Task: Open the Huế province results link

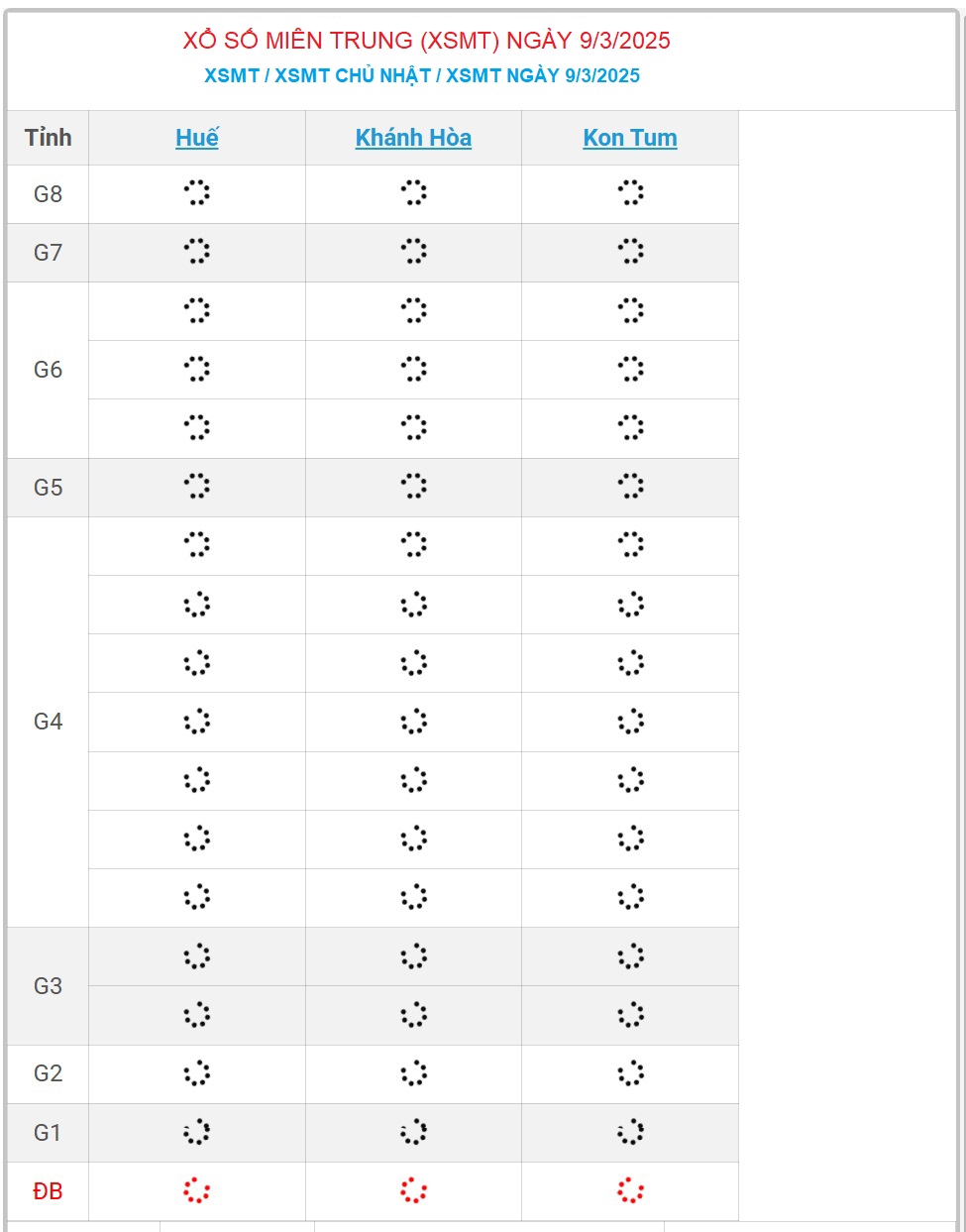Action: pyautogui.click(x=197, y=138)
